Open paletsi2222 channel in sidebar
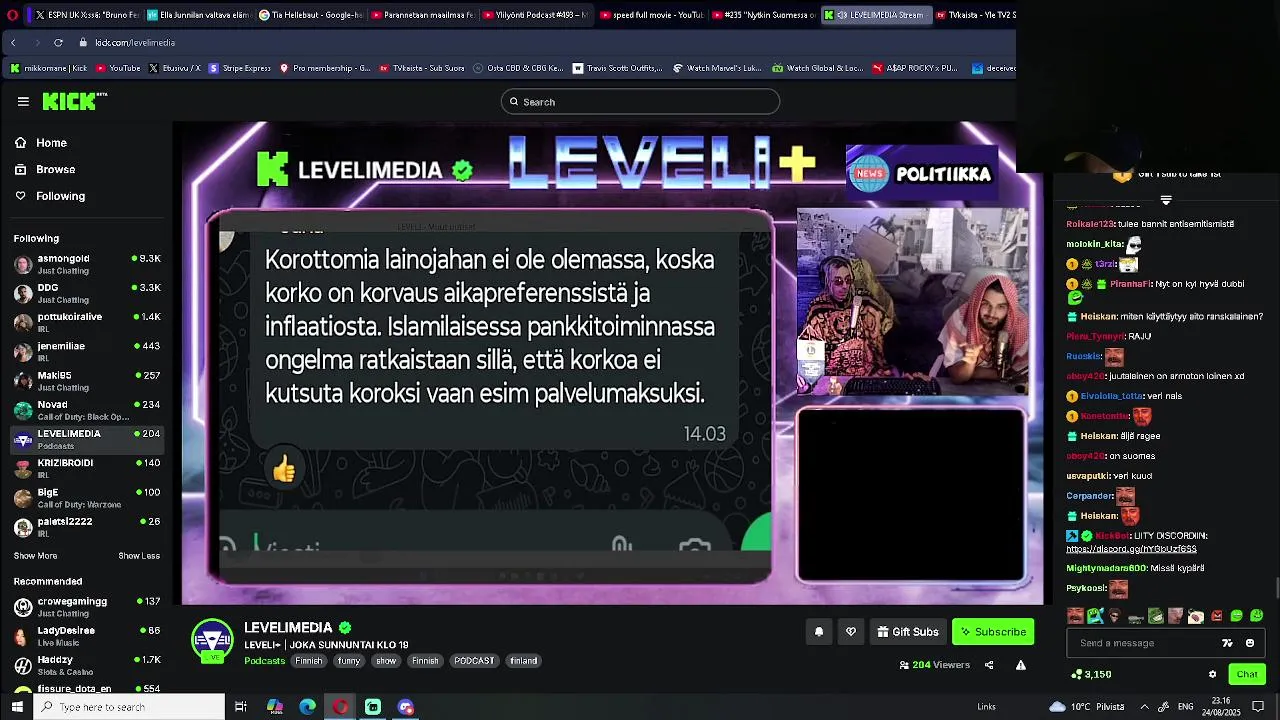This screenshot has height=720, width=1280. 87,526
